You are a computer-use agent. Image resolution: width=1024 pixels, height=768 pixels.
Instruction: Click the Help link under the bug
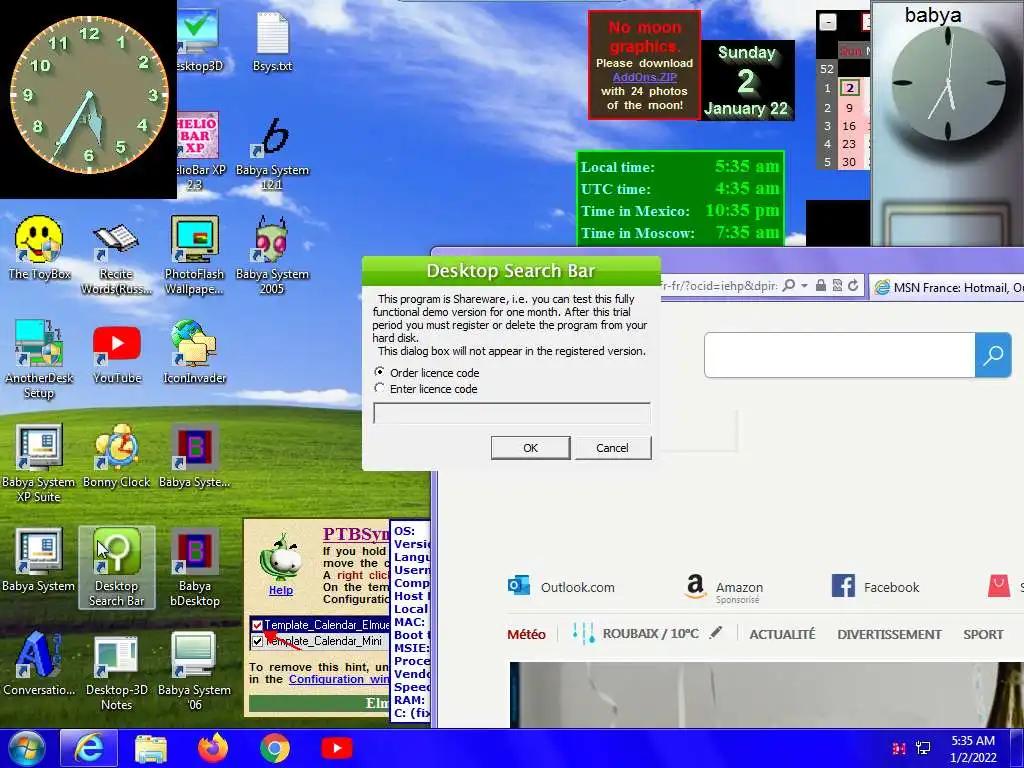[x=281, y=590]
